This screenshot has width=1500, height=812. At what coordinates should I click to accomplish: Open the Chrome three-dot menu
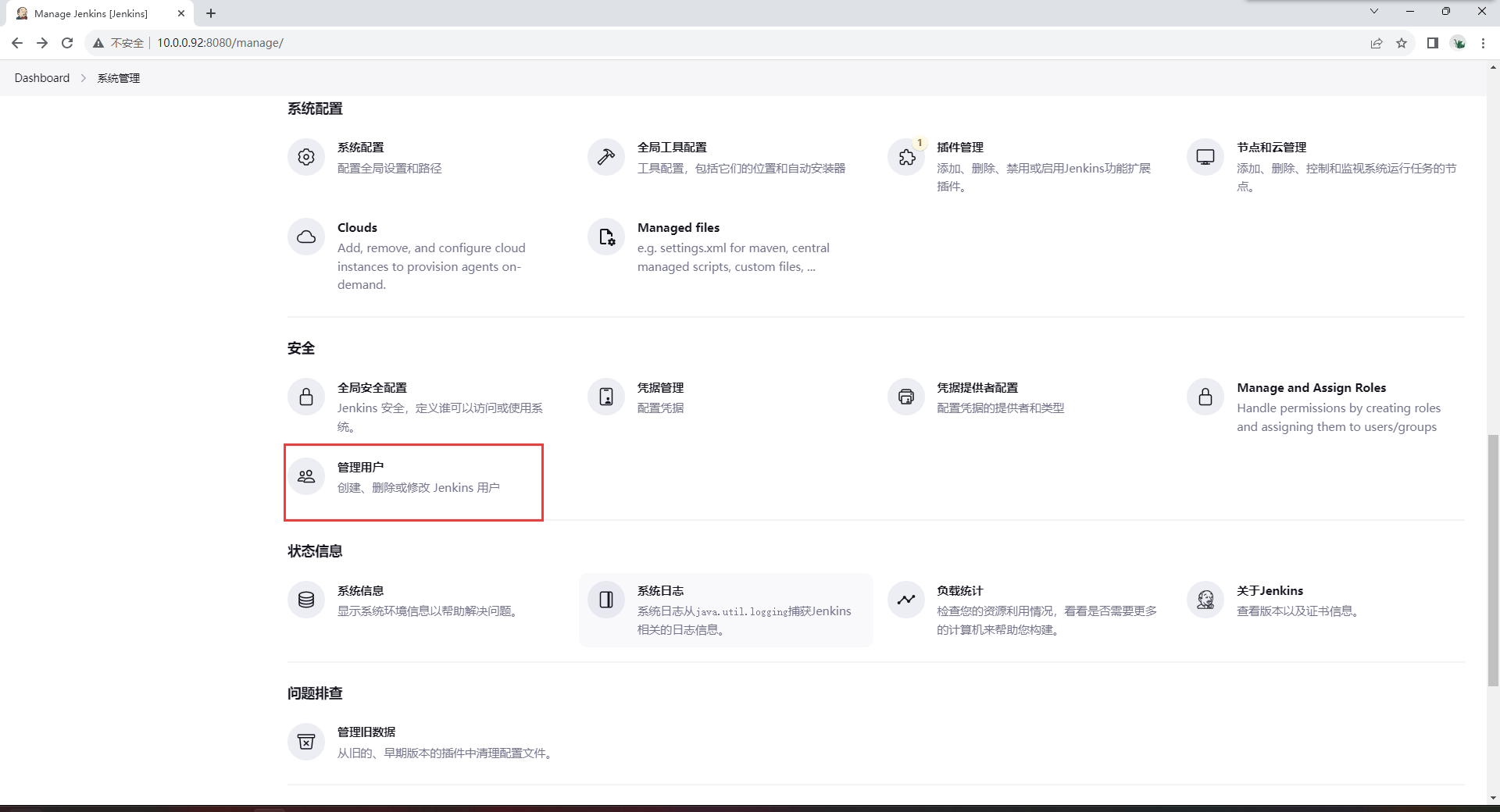click(1483, 43)
